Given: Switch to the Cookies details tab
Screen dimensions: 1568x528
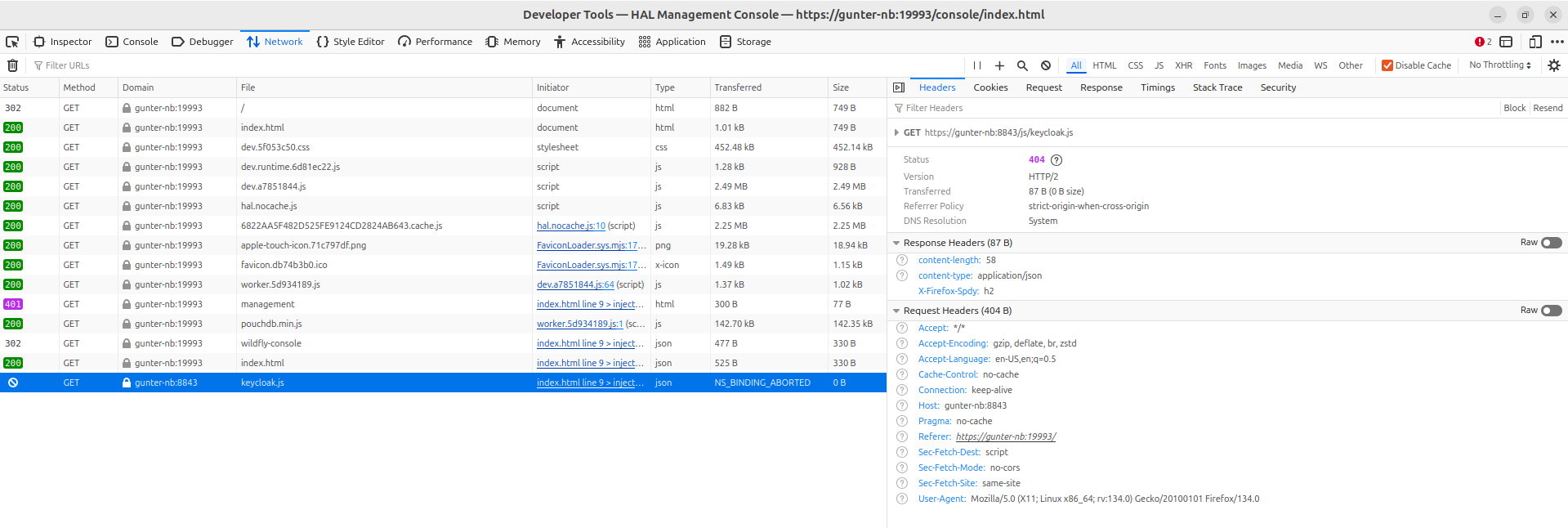Looking at the screenshot, I should [x=990, y=87].
